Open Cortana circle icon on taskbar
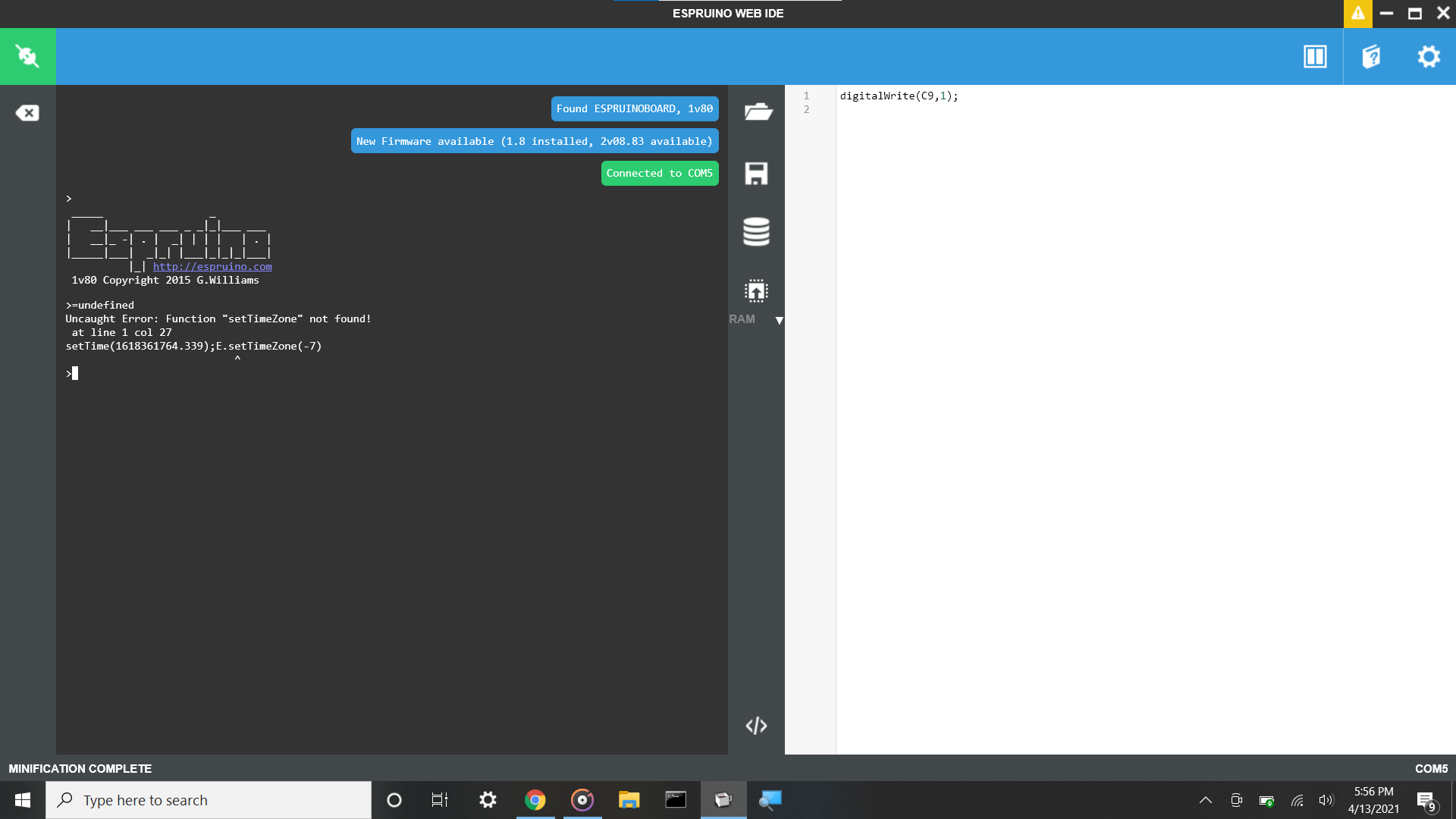1456x819 pixels. (x=394, y=800)
